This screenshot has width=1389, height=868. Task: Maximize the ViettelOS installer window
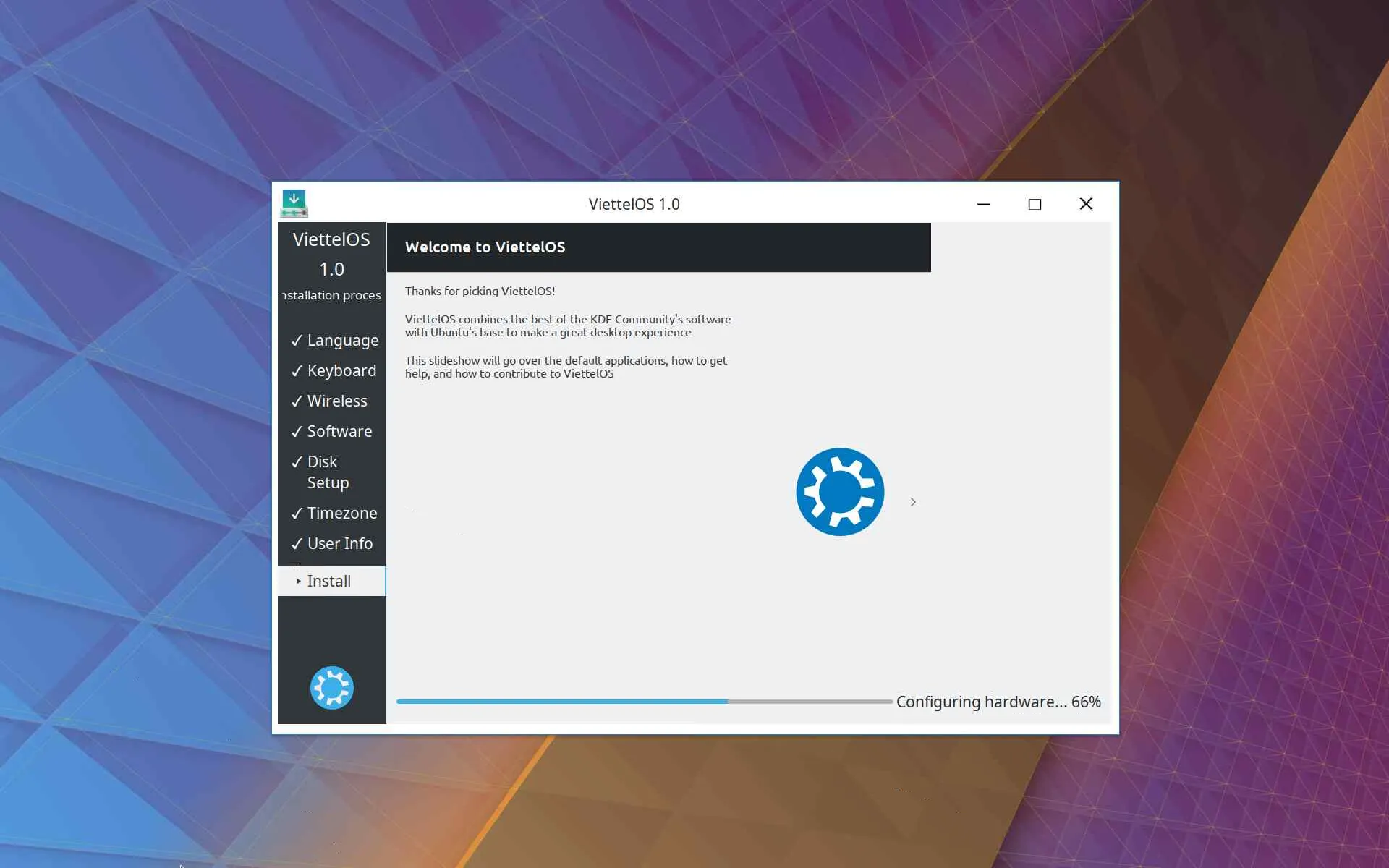coord(1035,205)
